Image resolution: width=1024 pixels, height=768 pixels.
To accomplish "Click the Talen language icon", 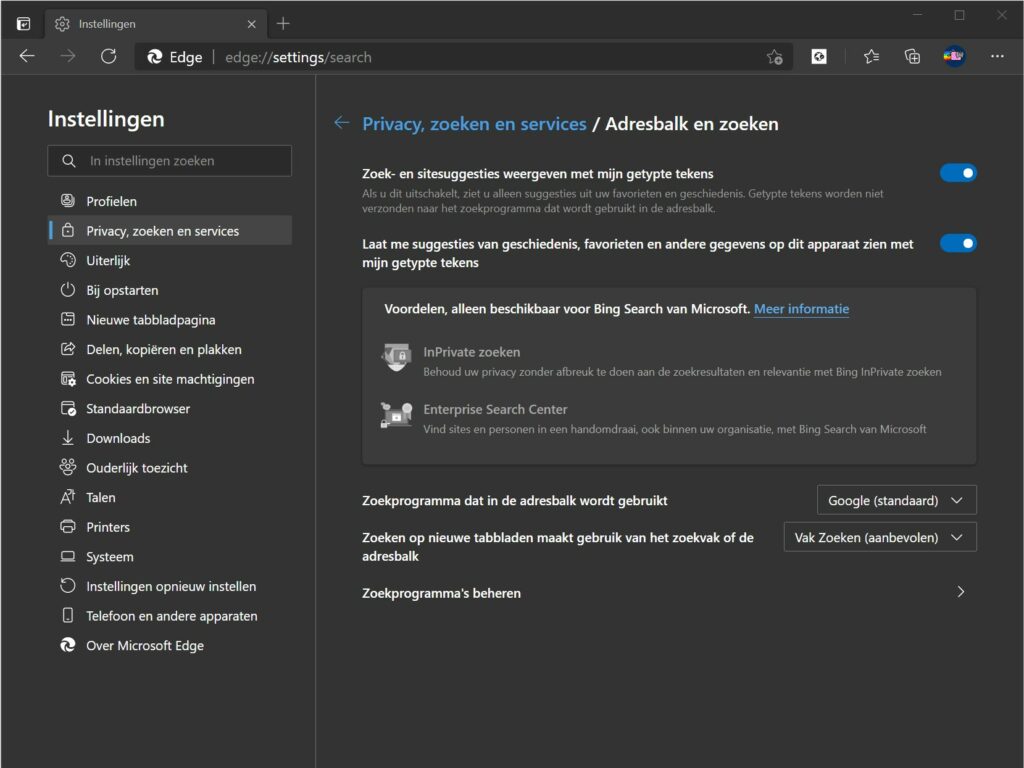I will pyautogui.click(x=68, y=497).
